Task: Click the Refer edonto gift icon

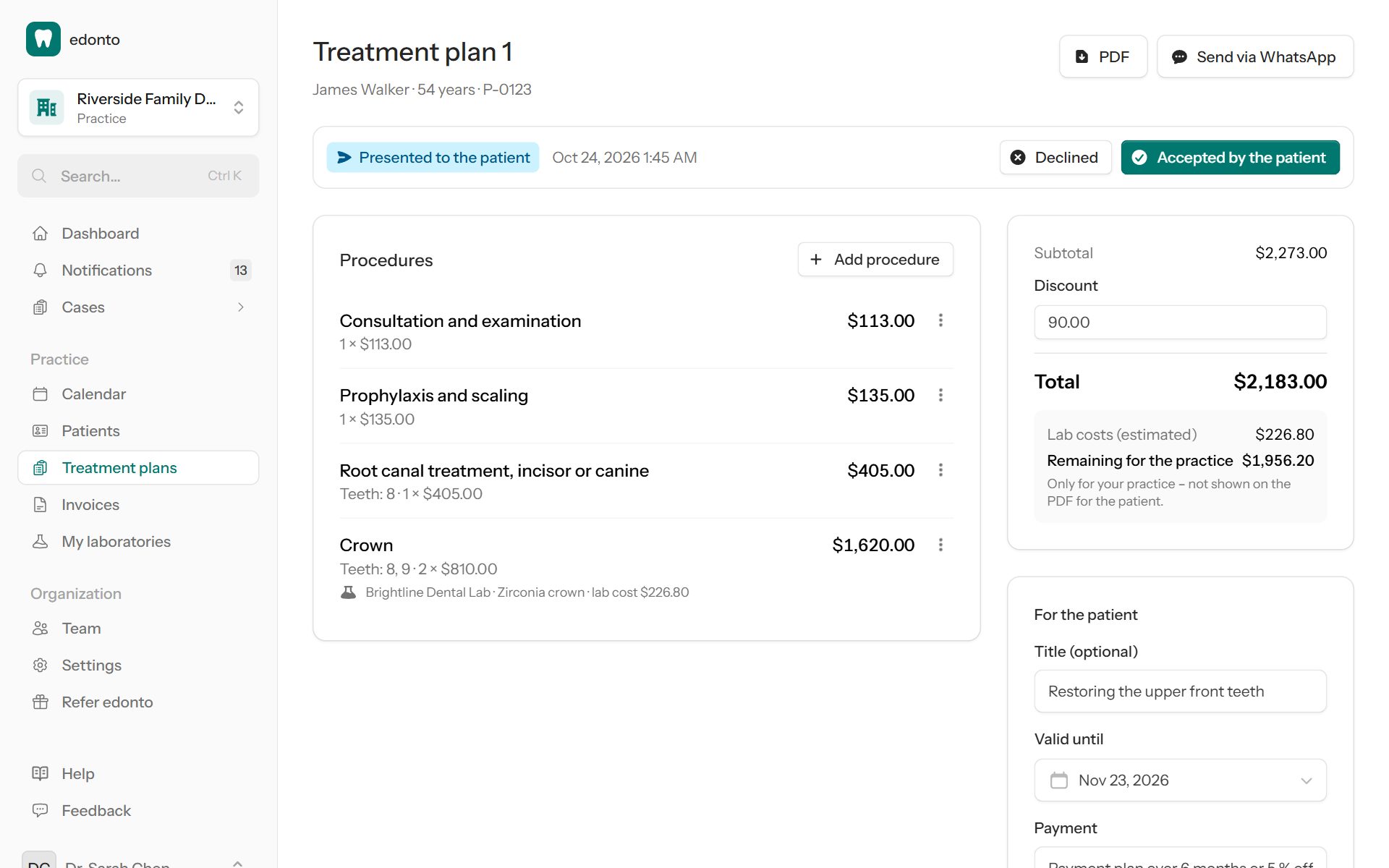Action: tap(41, 702)
